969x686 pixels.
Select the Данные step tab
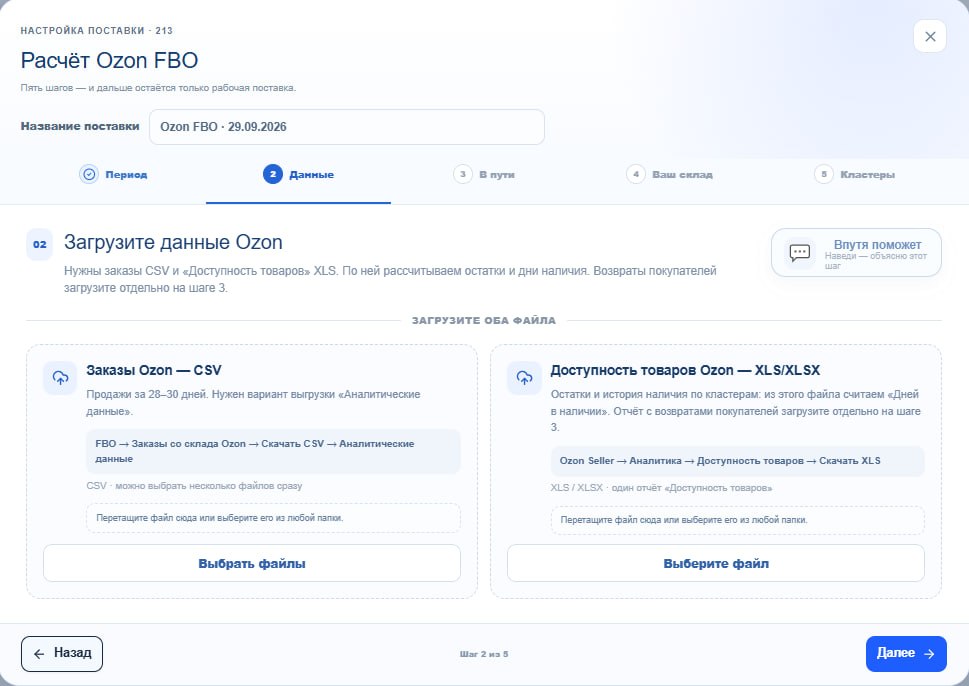click(298, 175)
